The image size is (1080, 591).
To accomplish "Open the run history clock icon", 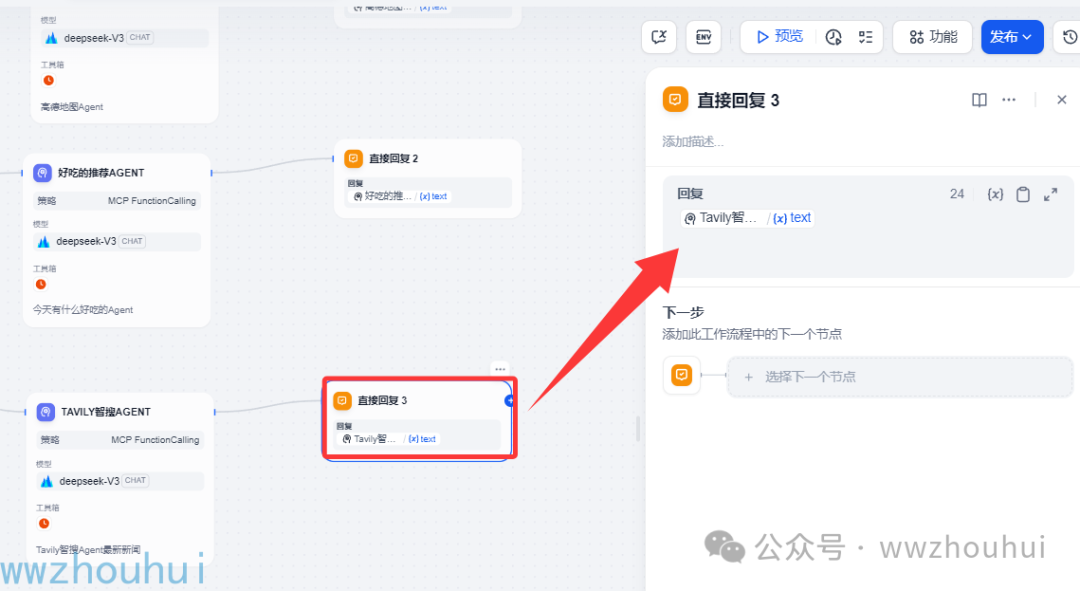I will (x=833, y=37).
